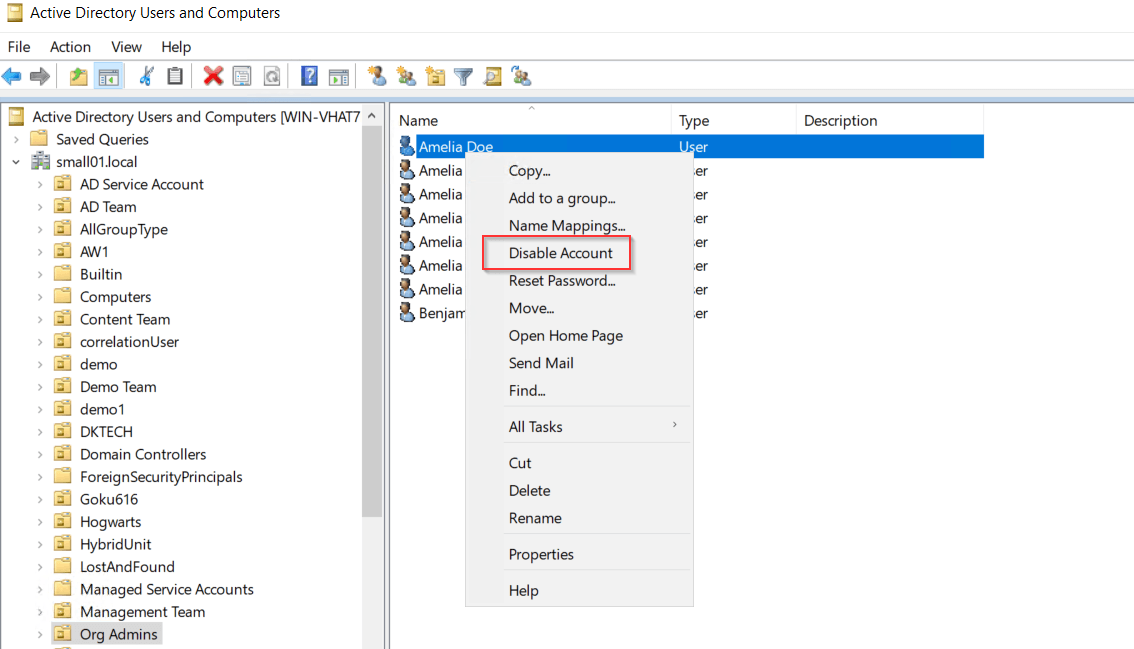Click the DKTECH OU folder icon
Screen dimensions: 1134x649
(63, 431)
